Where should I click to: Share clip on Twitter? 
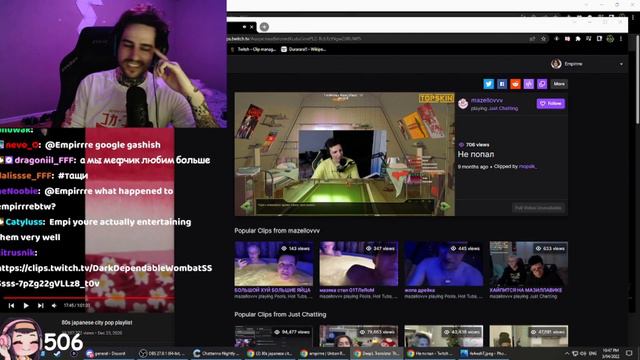489,84
